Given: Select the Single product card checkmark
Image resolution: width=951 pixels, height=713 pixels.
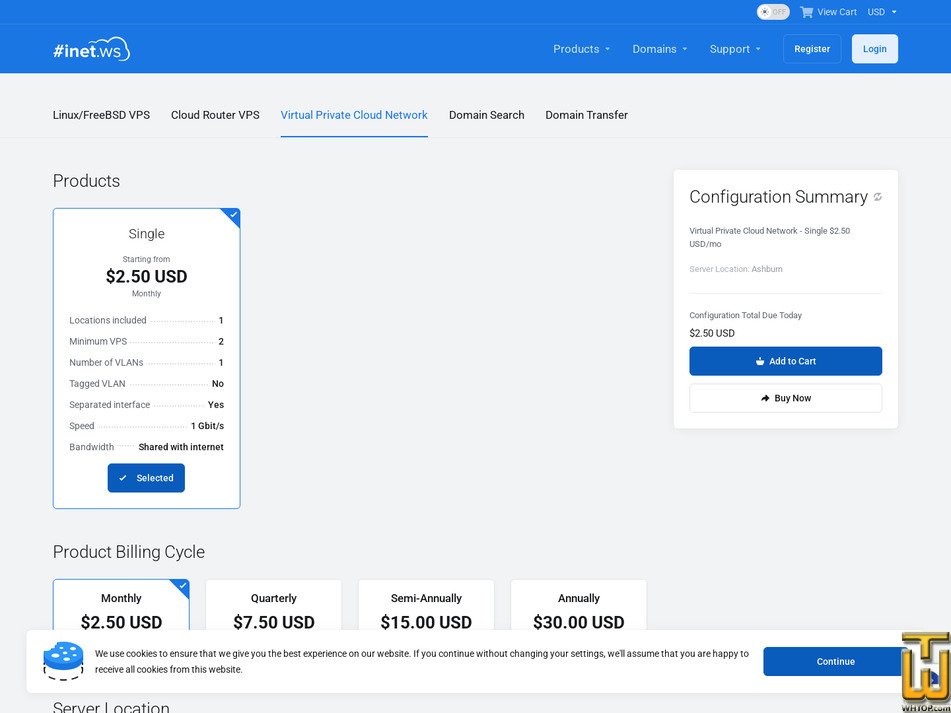Looking at the screenshot, I should [x=233, y=215].
